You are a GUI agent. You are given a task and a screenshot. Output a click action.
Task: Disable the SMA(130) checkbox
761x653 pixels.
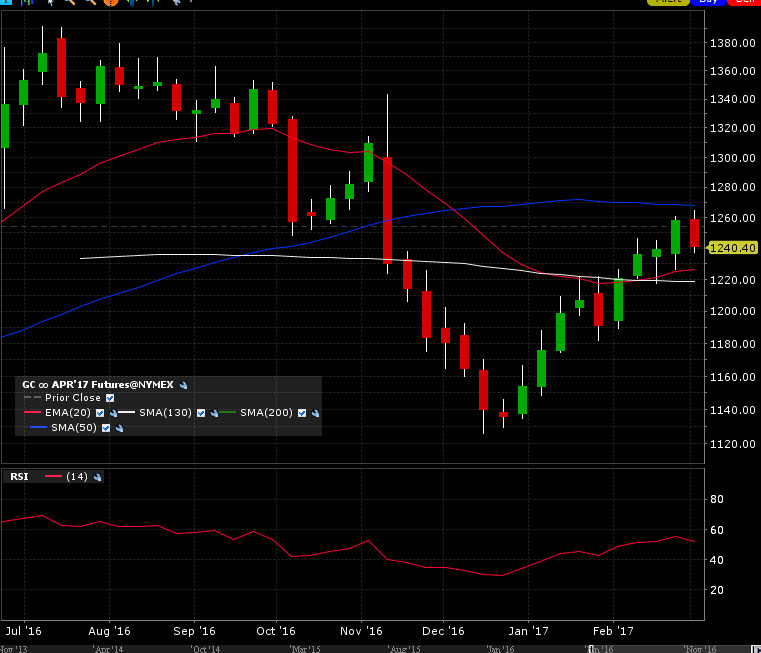[x=202, y=413]
